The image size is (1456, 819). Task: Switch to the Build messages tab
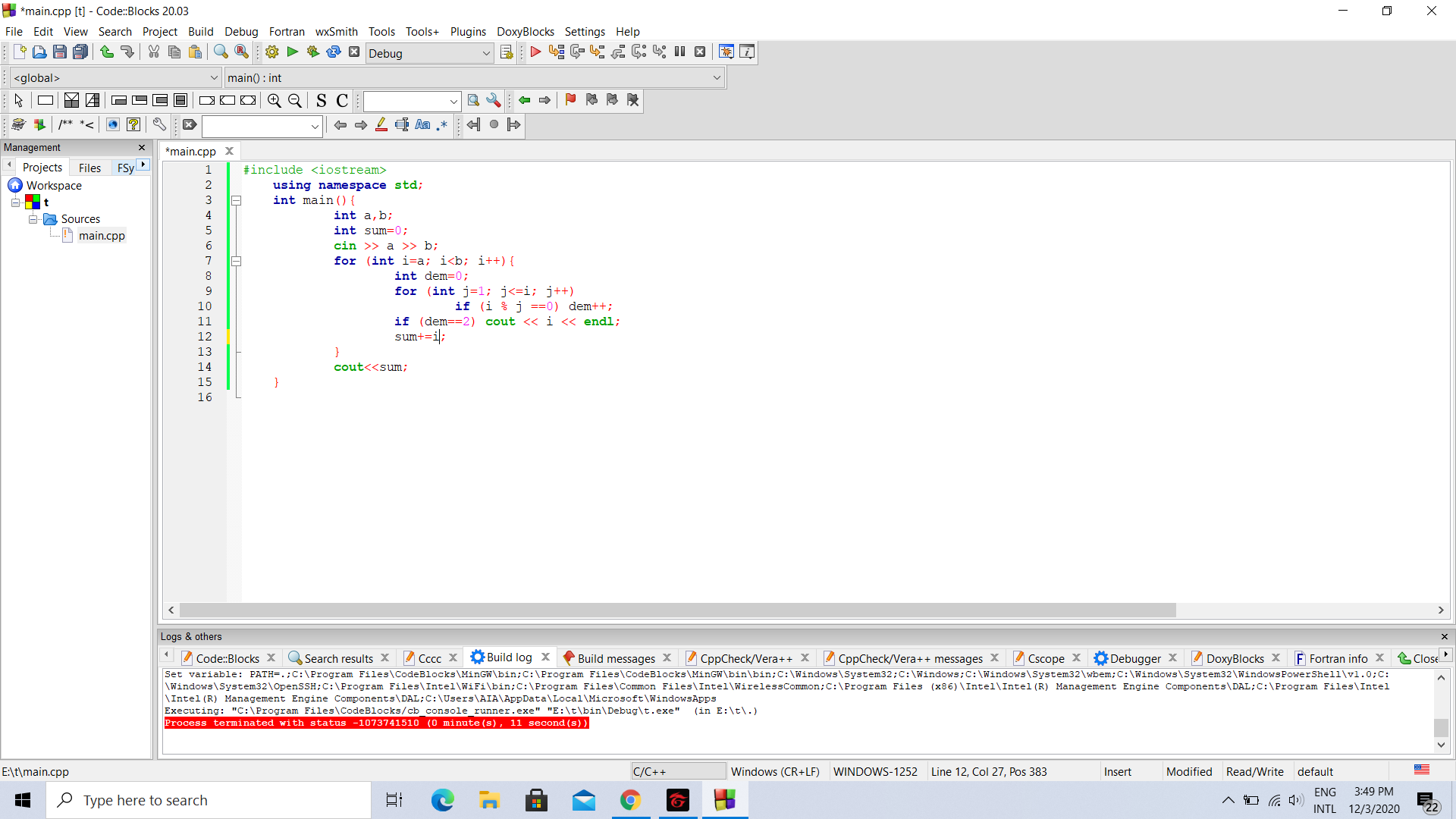[x=615, y=658]
